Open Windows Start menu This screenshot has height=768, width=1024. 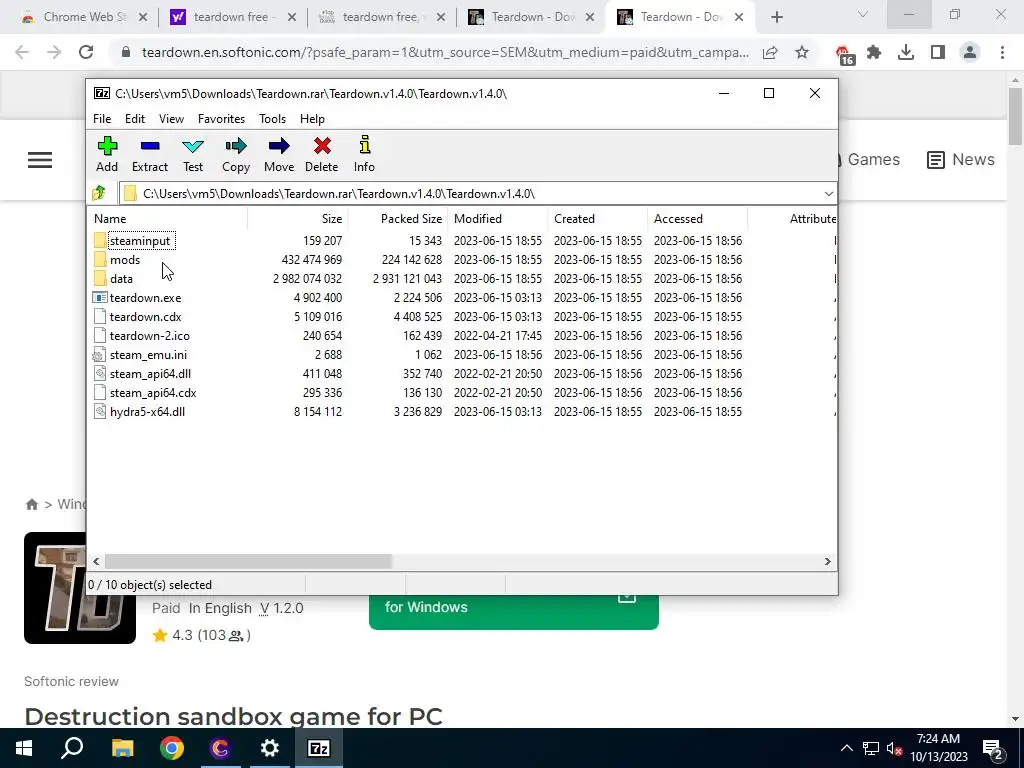coord(24,748)
